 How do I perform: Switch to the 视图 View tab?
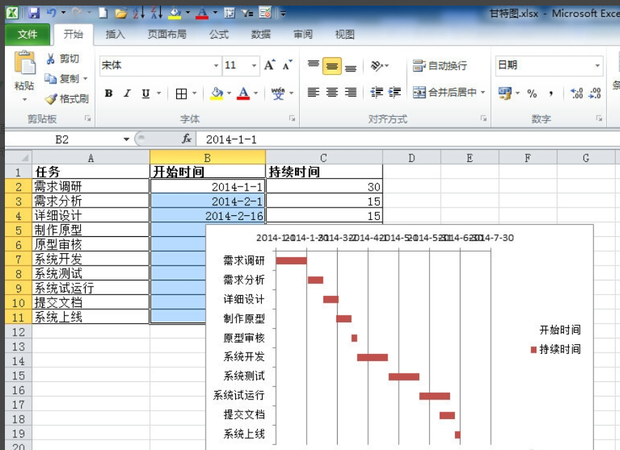[345, 35]
